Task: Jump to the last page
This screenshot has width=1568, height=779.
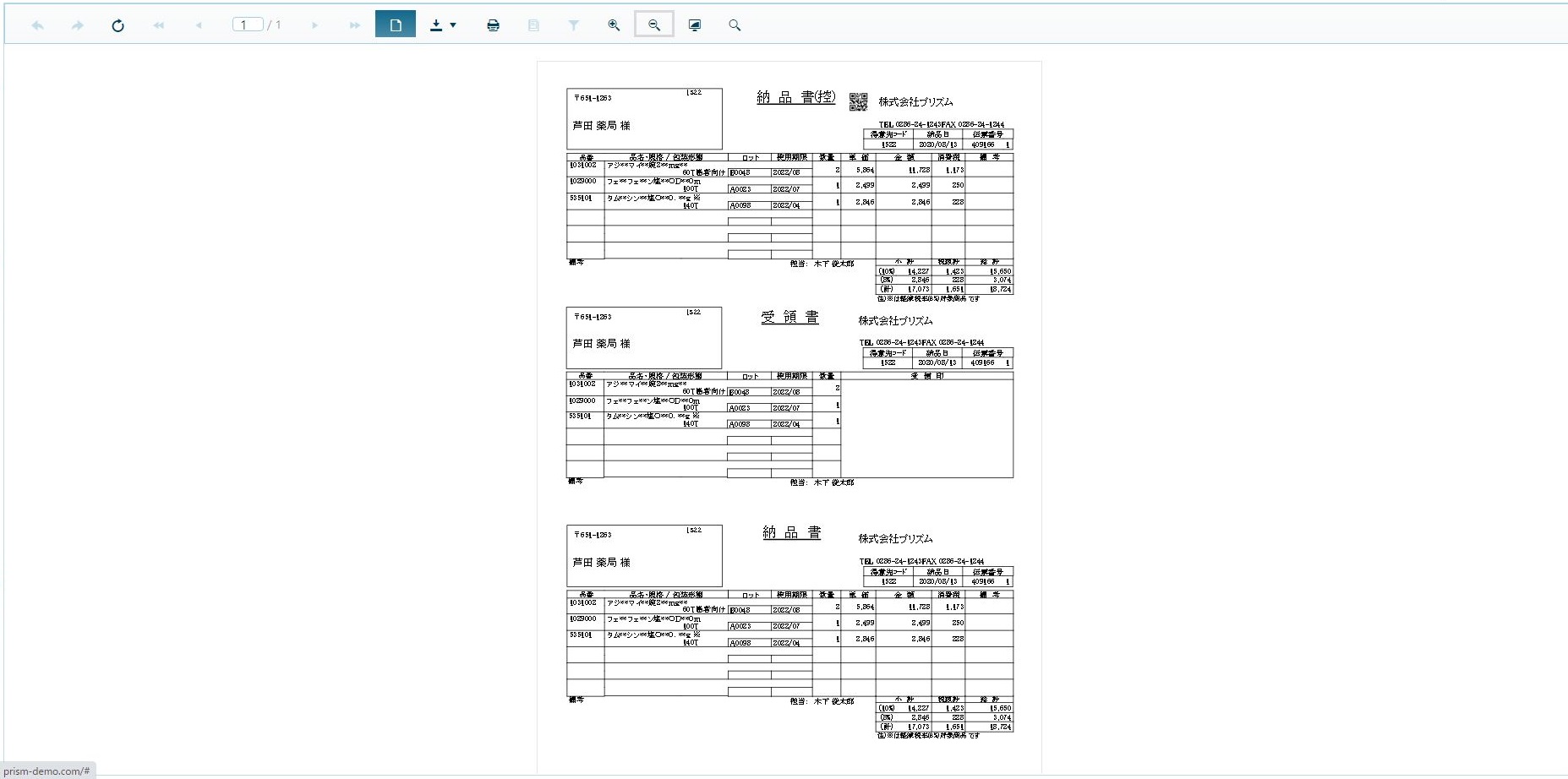Action: (354, 25)
